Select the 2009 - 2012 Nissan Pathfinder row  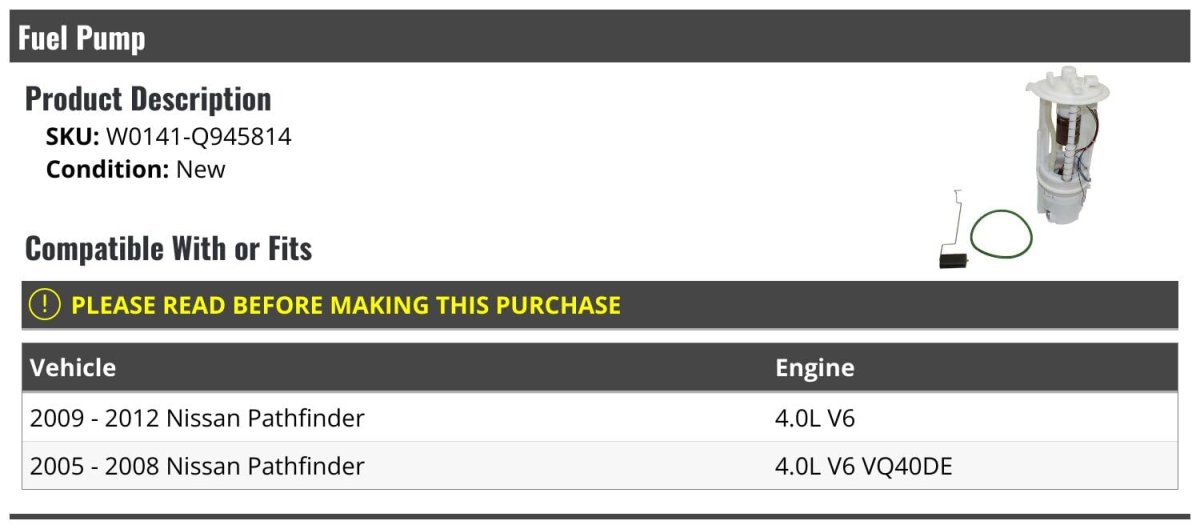(x=197, y=418)
